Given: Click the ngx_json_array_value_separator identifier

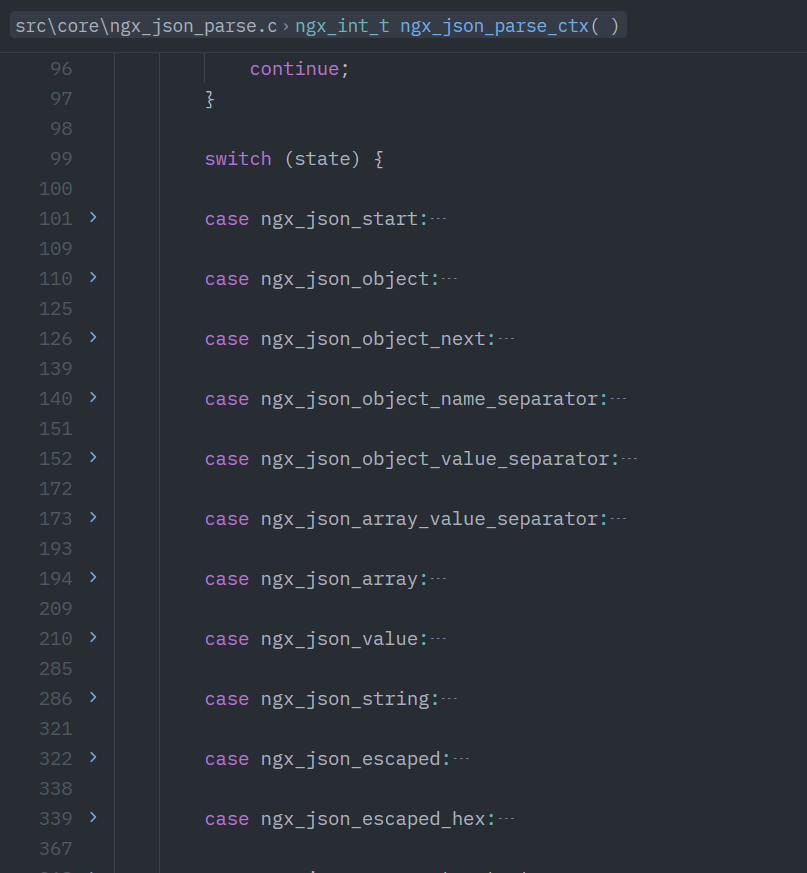Looking at the screenshot, I should pyautogui.click(x=429, y=519).
